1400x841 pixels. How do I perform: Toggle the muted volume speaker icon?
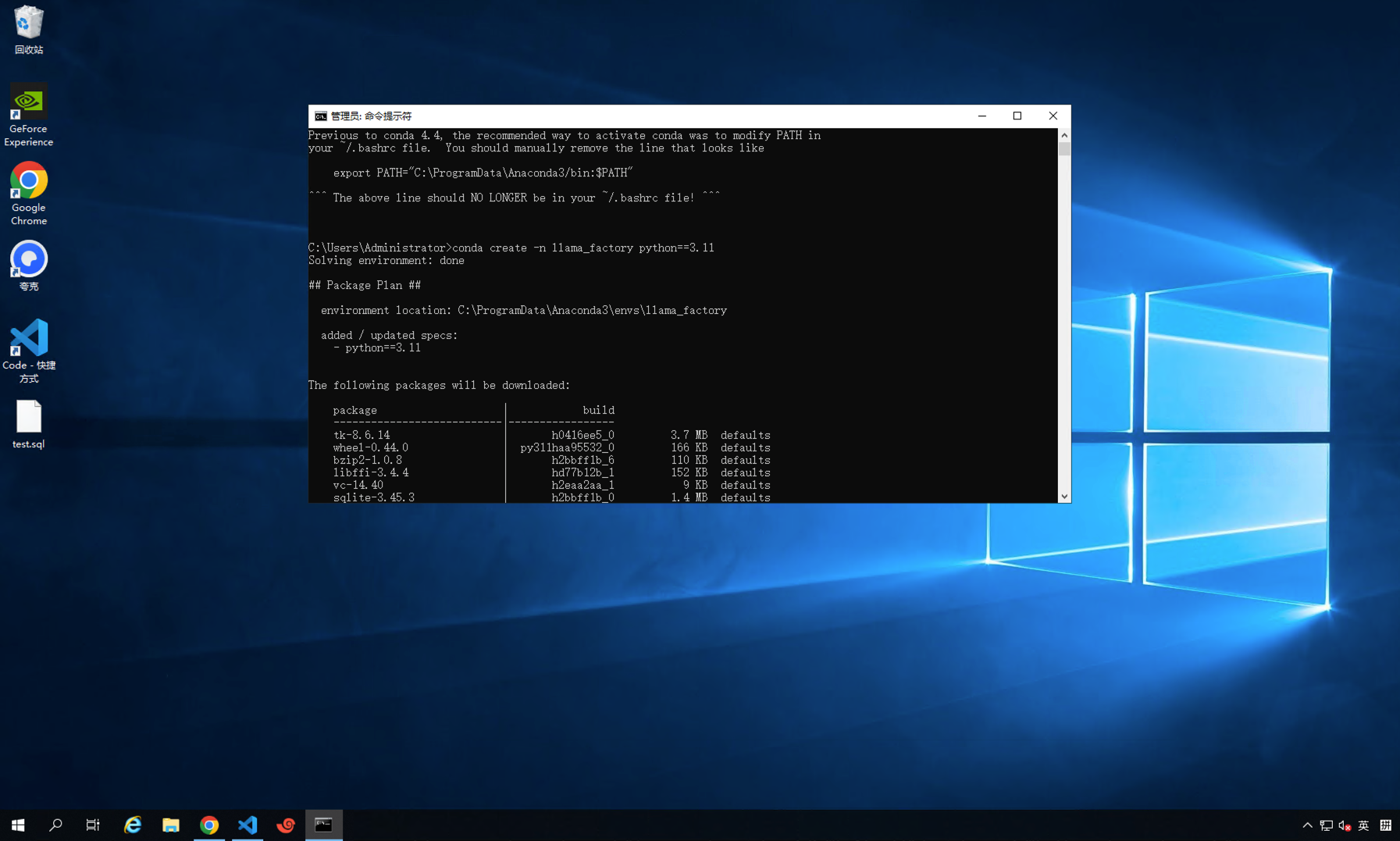pyautogui.click(x=1345, y=825)
